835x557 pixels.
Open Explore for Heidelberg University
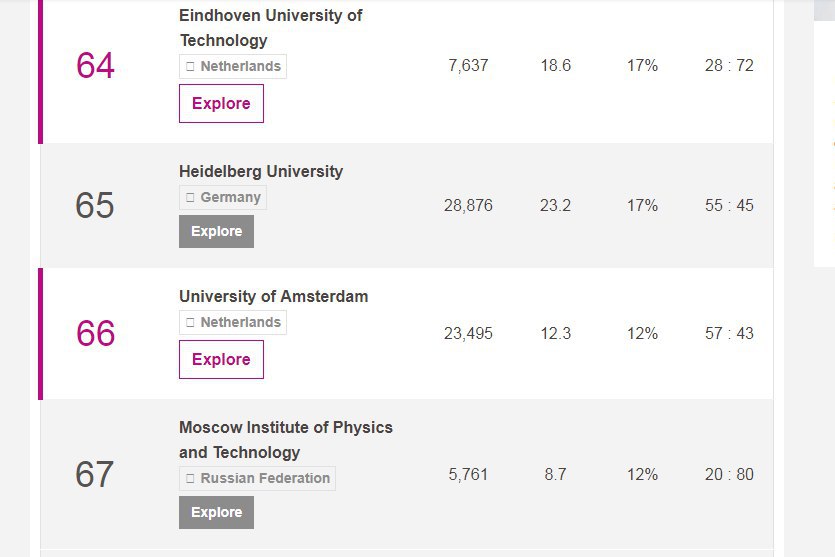[216, 232]
